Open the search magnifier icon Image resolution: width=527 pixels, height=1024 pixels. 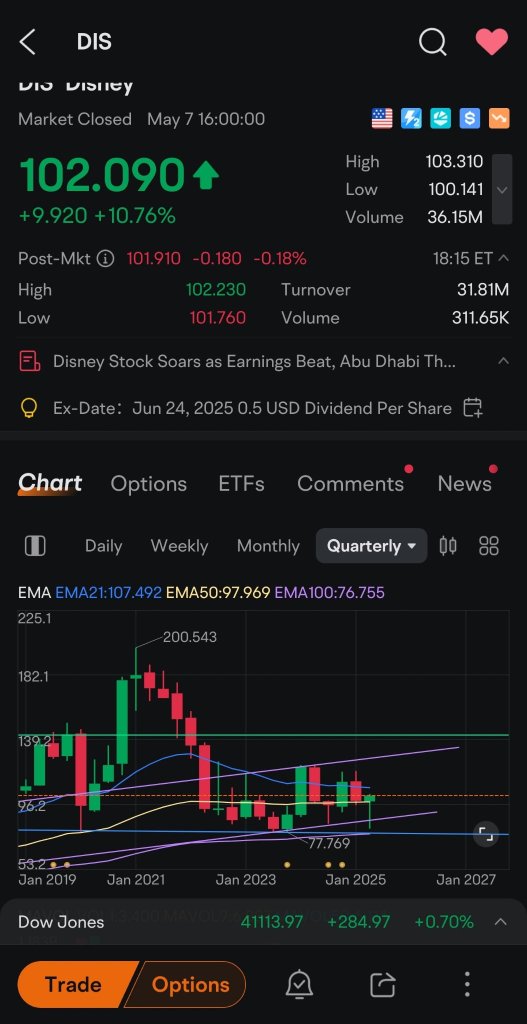(432, 42)
